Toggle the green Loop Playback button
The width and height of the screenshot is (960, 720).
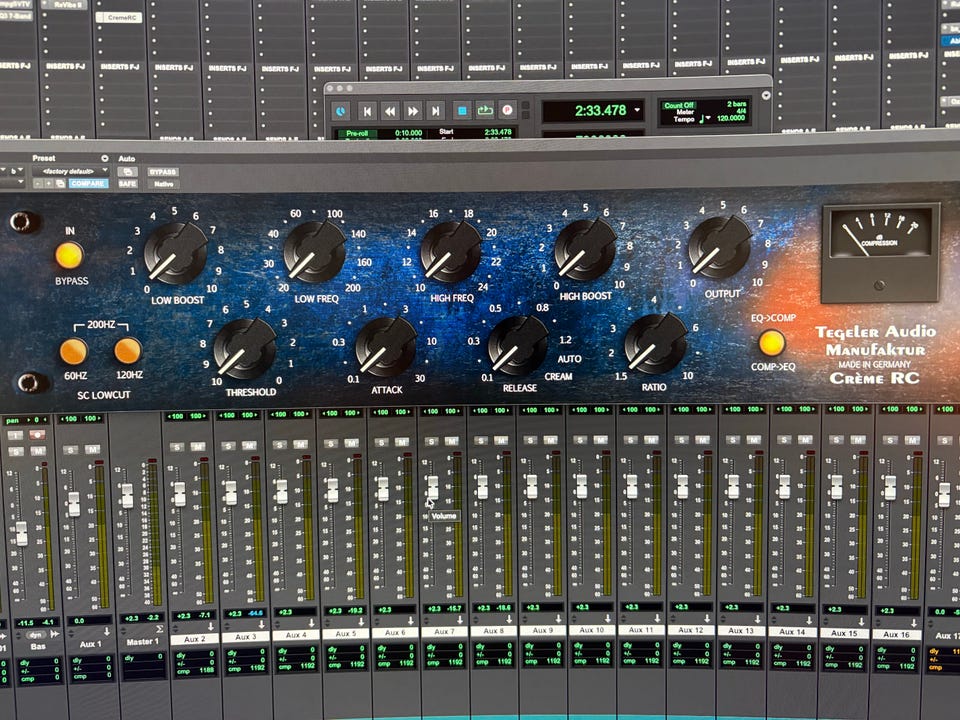(485, 110)
